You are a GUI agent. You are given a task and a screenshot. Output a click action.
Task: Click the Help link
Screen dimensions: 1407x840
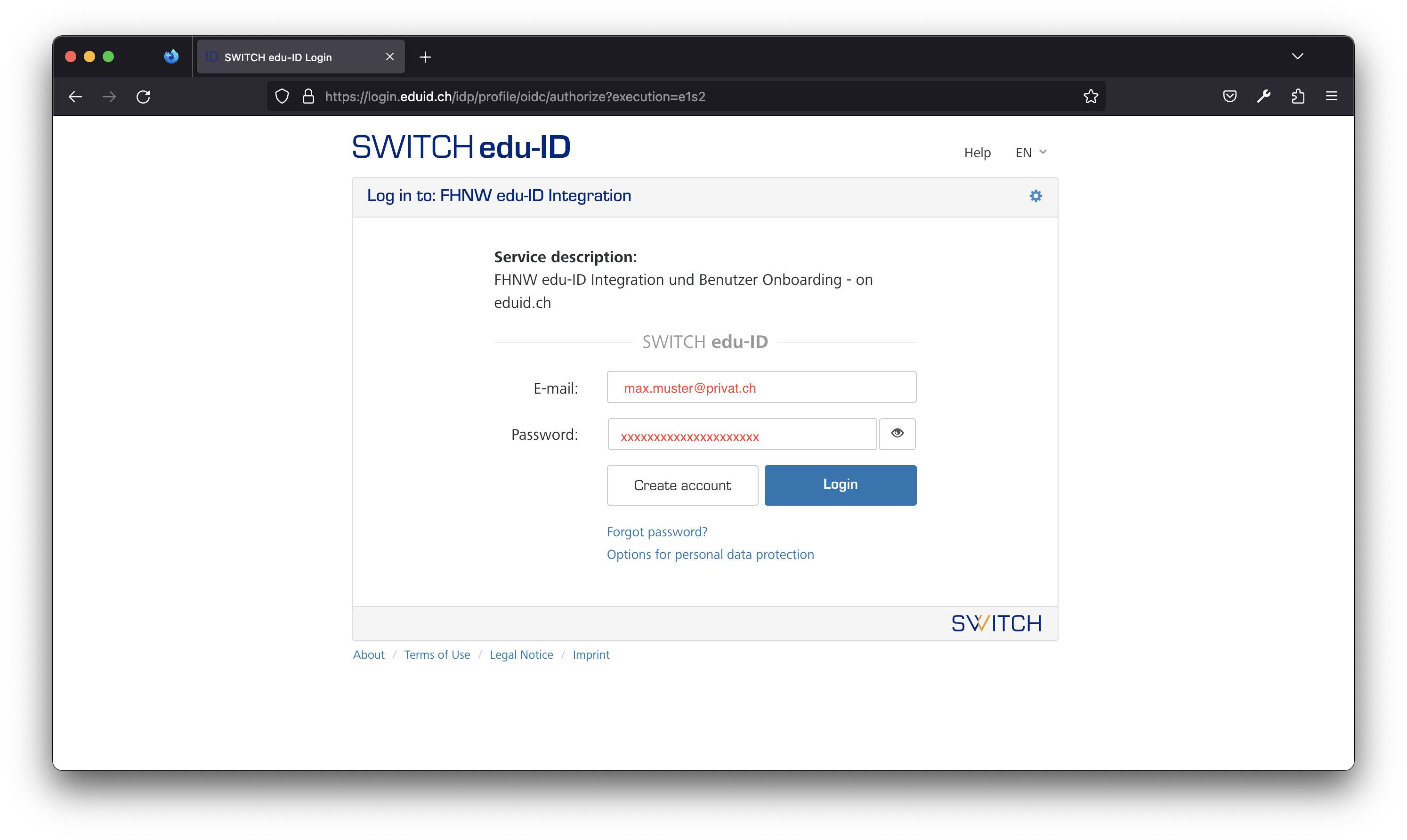[x=977, y=152]
